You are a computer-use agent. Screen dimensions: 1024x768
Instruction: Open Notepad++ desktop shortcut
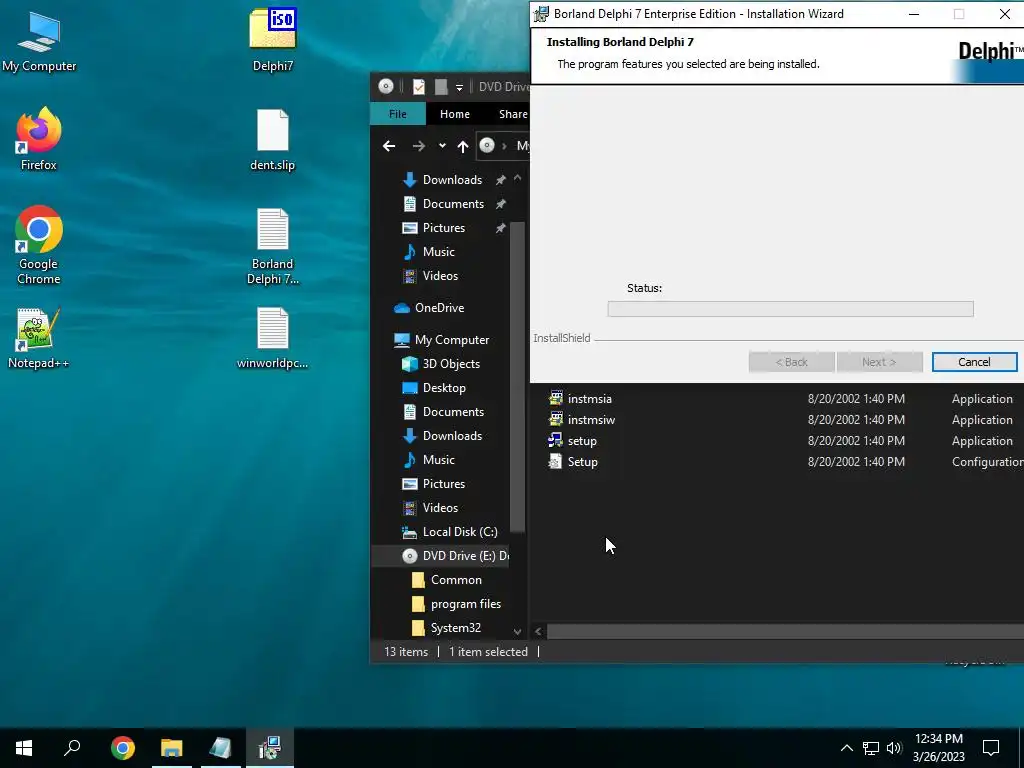pos(39,338)
